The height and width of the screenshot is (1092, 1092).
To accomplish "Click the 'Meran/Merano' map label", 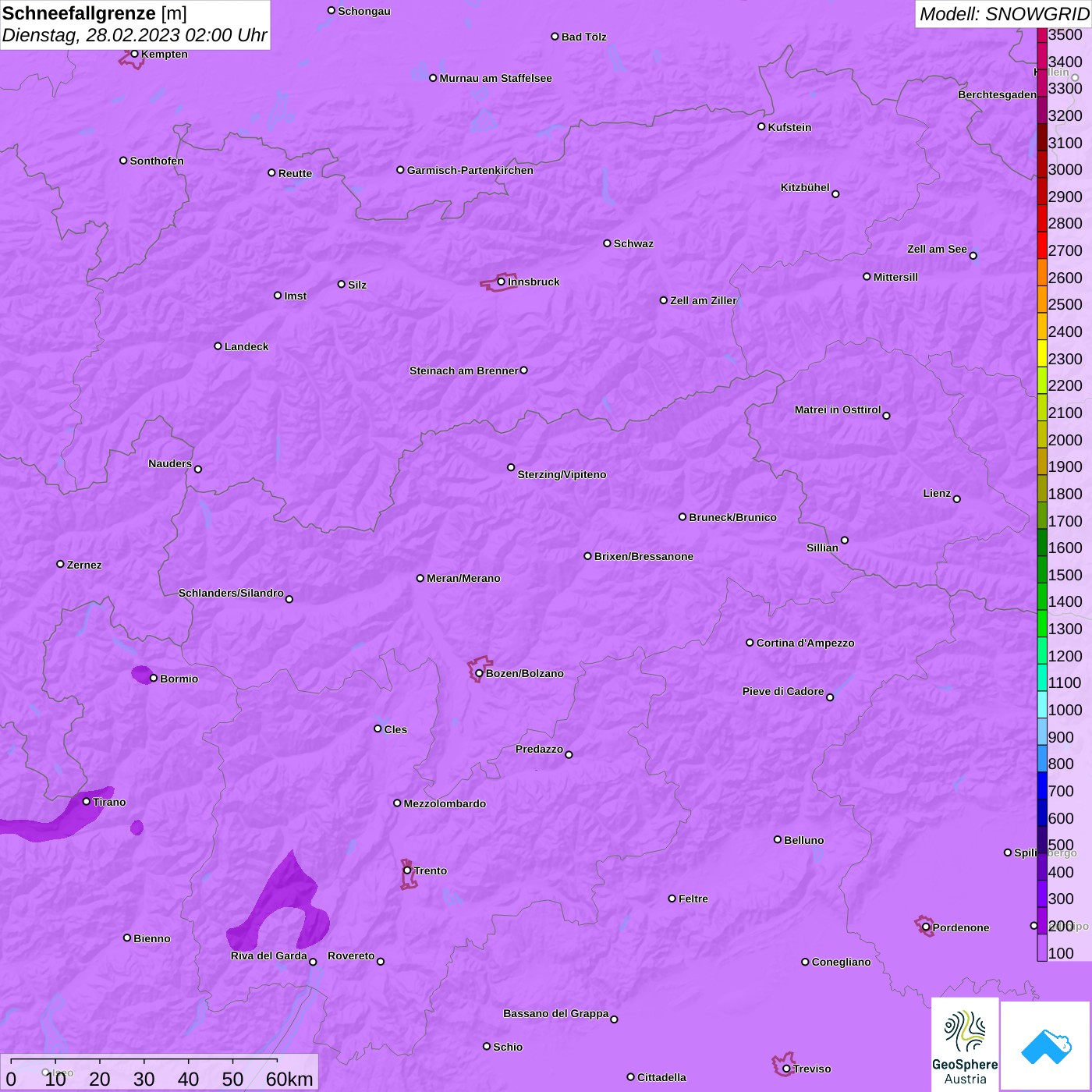I will (x=463, y=578).
